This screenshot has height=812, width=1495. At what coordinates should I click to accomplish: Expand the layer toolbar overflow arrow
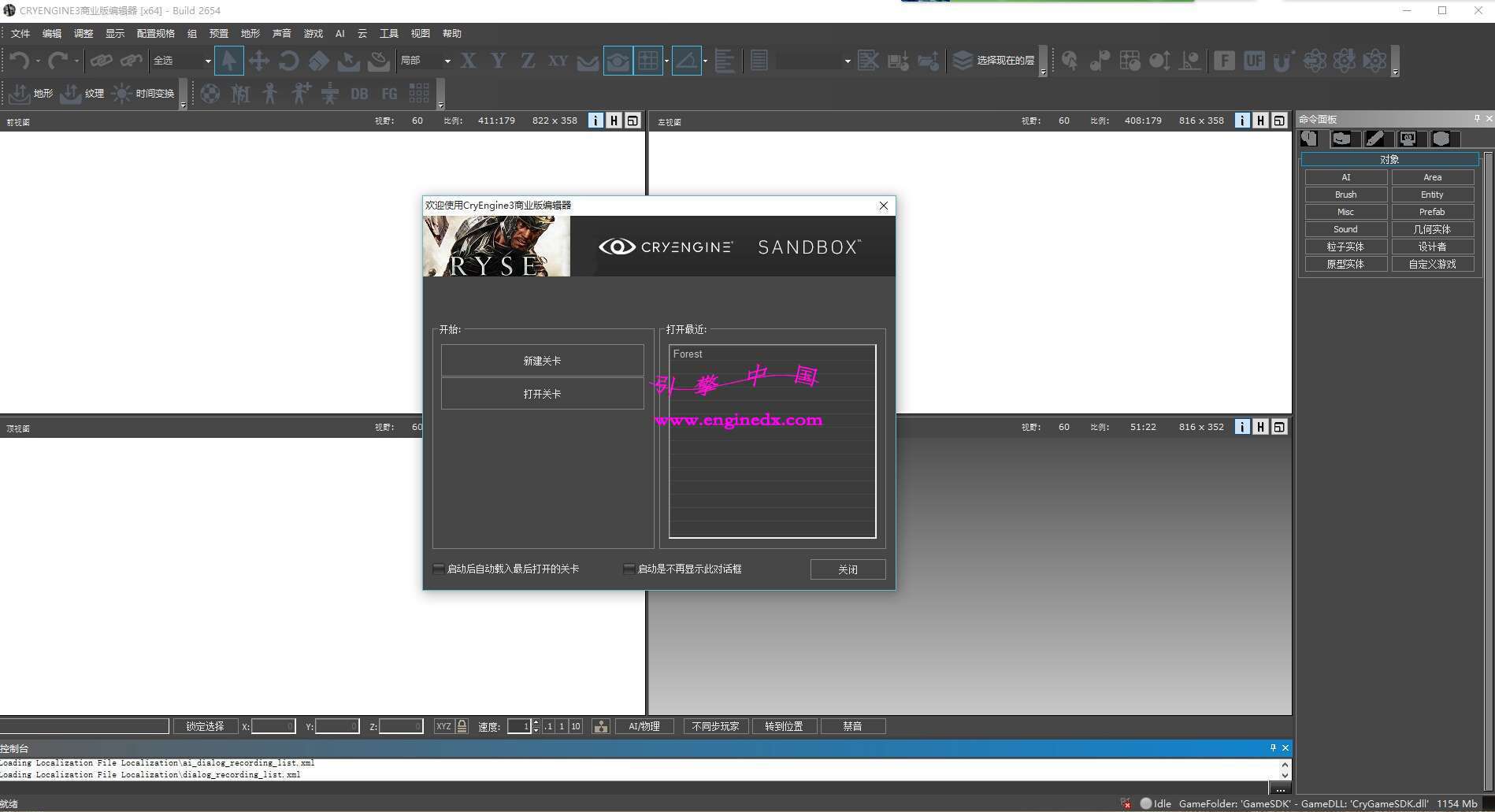tap(1044, 72)
